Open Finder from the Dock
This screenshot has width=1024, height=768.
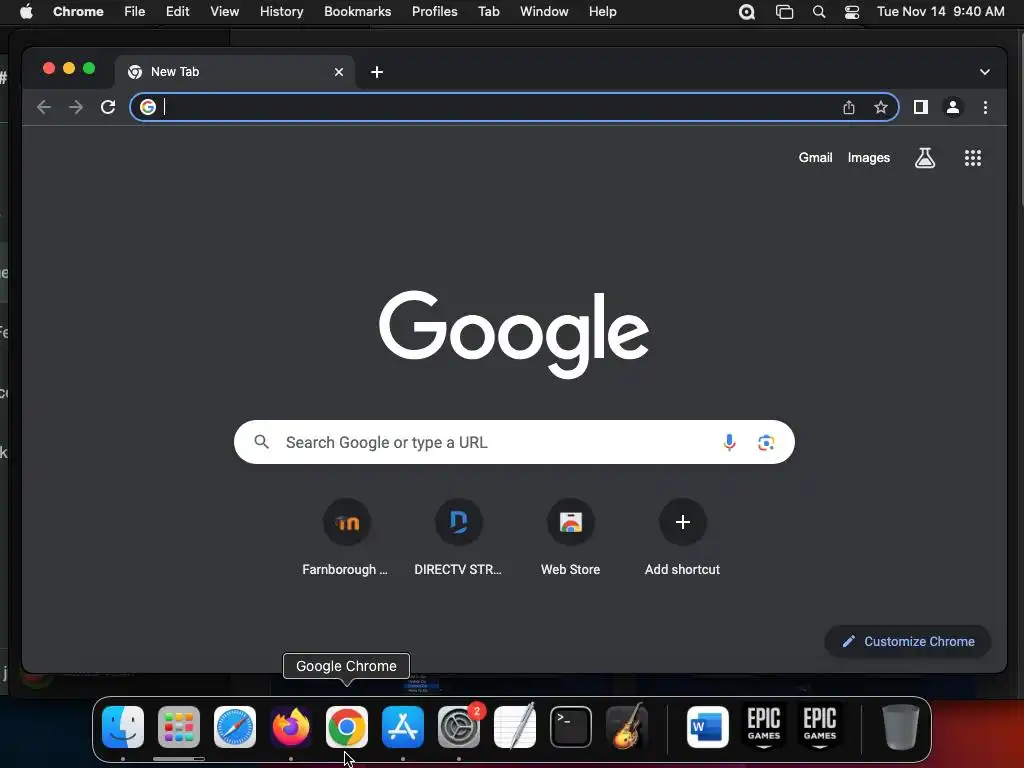pyautogui.click(x=123, y=727)
